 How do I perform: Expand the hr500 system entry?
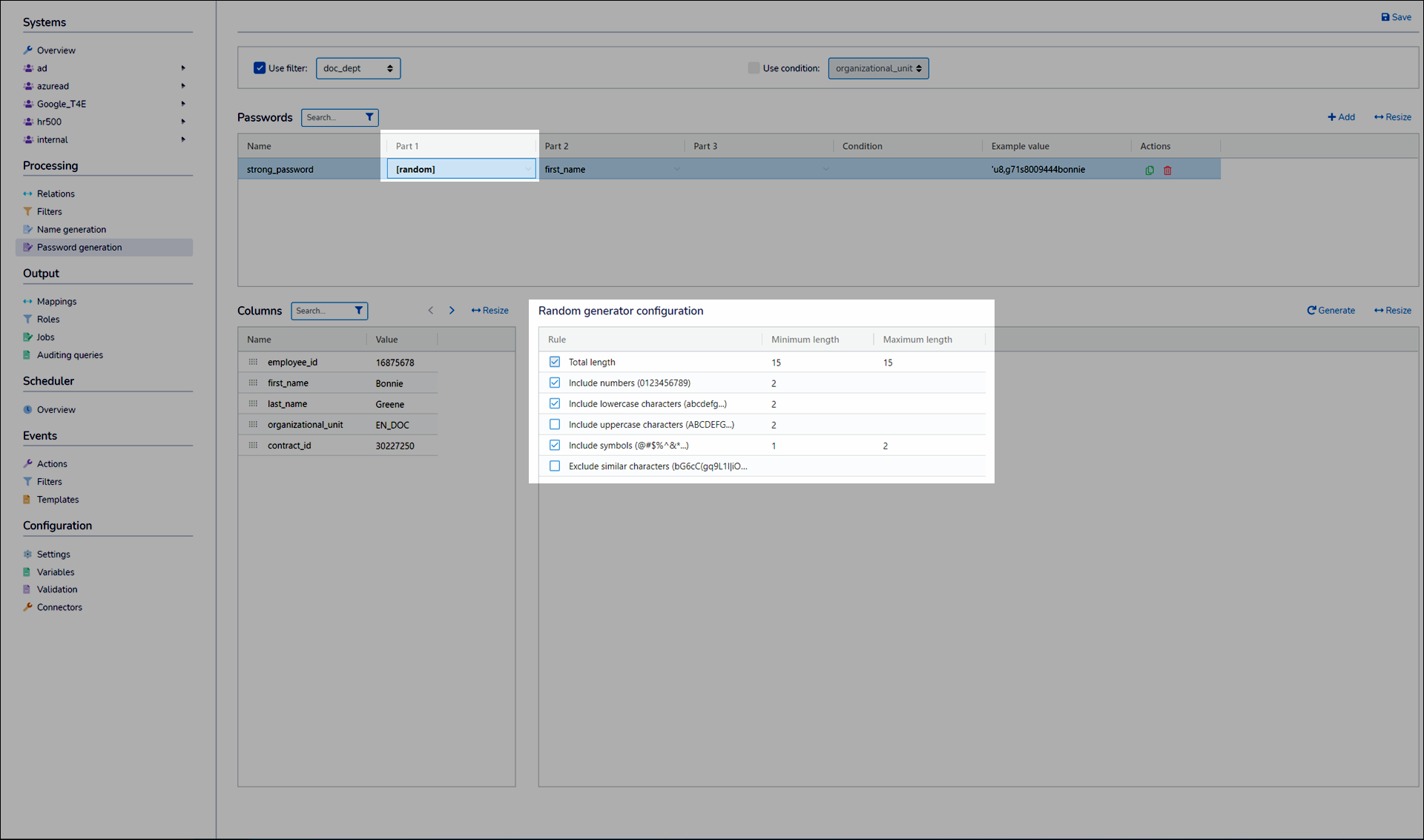183,122
